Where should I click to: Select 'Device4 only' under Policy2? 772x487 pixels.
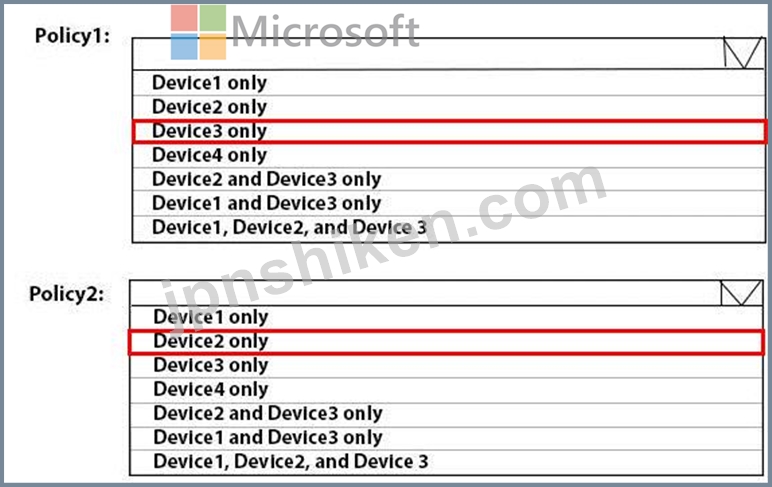point(446,390)
